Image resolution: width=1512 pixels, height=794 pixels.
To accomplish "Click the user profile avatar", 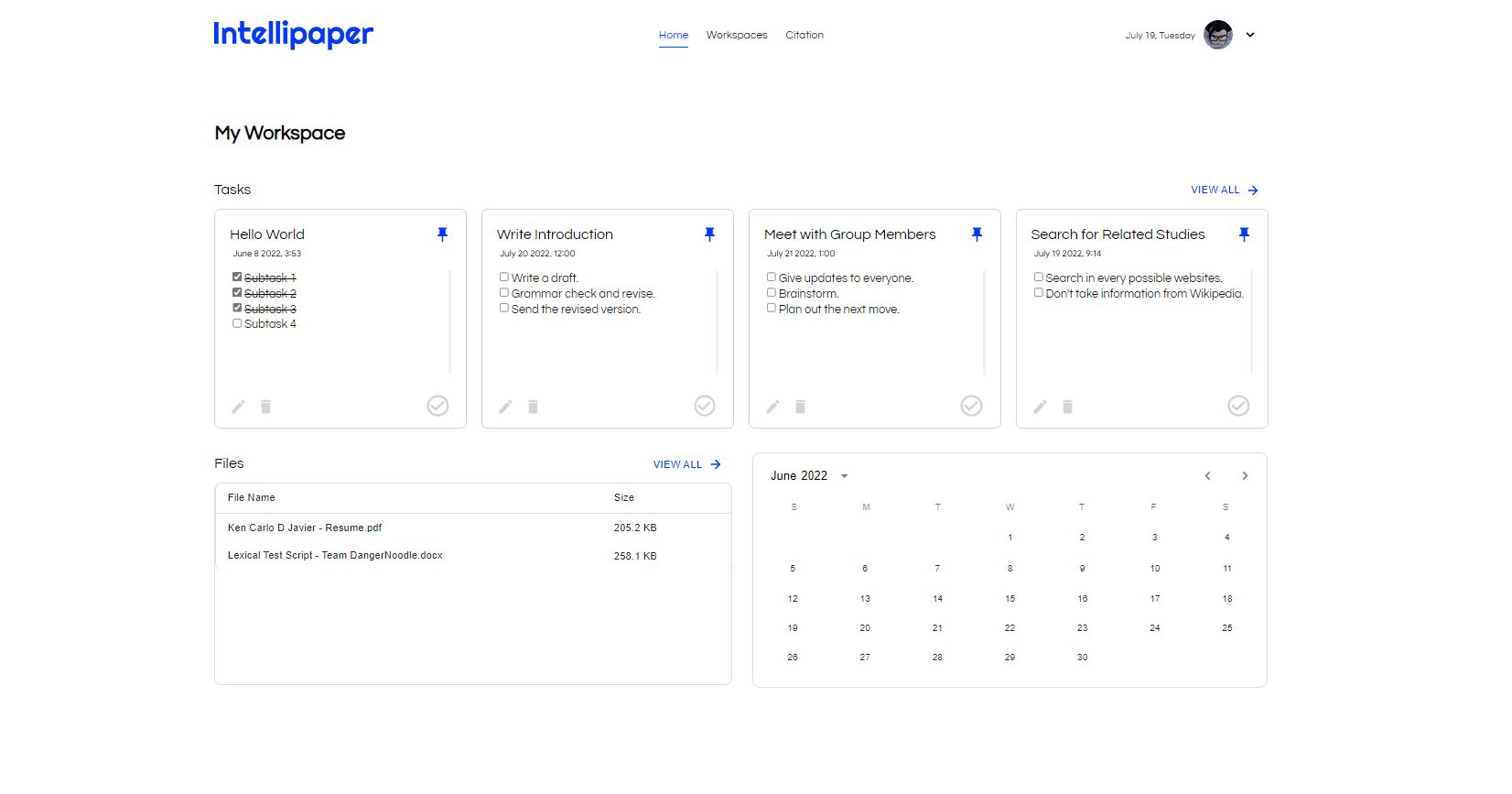I will point(1218,35).
